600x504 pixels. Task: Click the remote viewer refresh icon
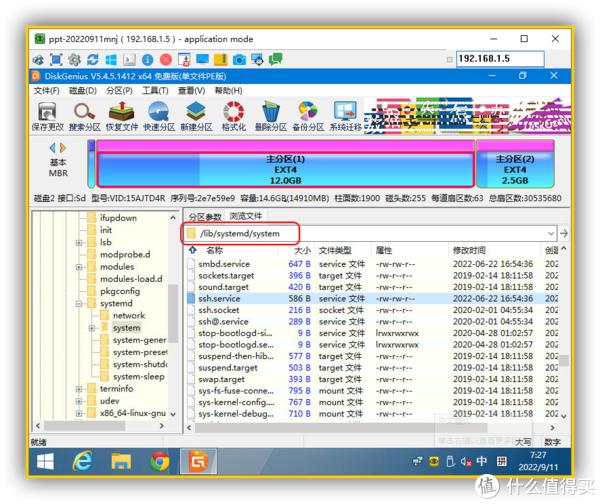[93, 59]
